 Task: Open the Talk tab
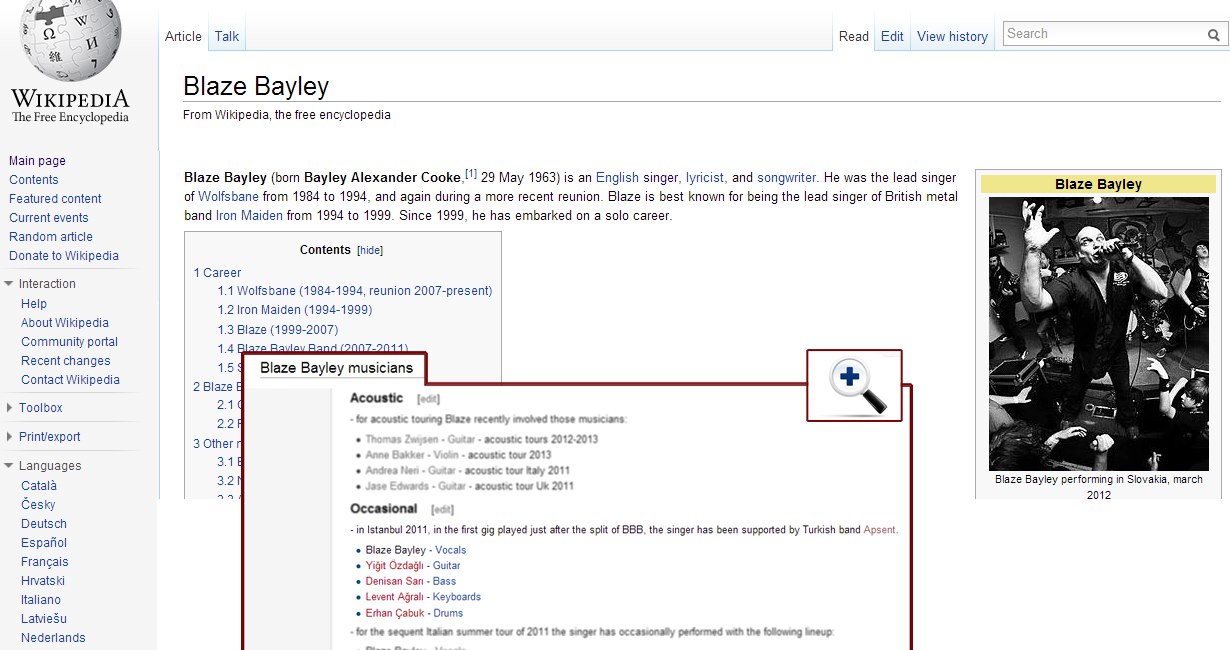(227, 36)
